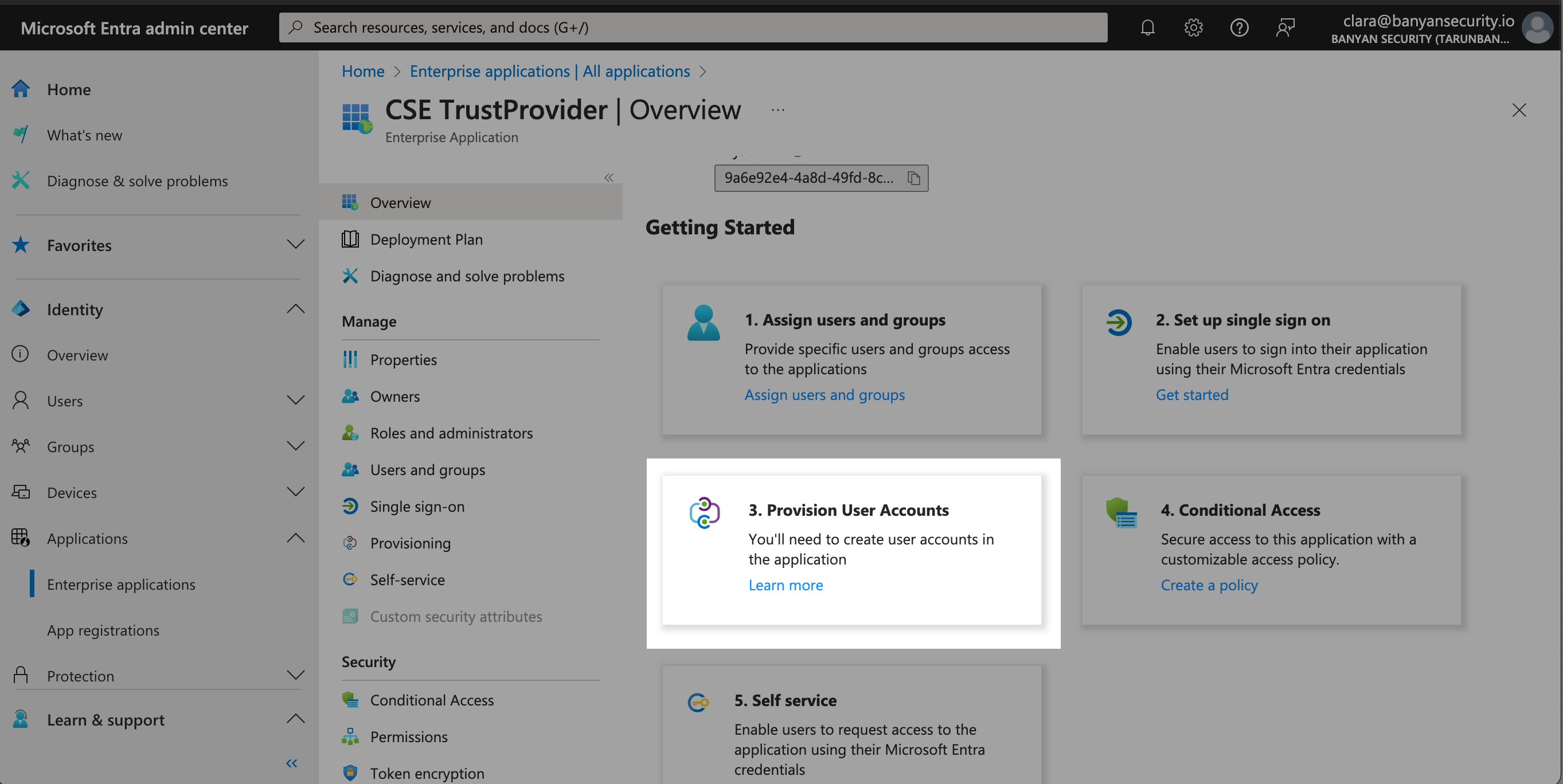Open the user account avatar
The height and width of the screenshot is (784, 1563).
point(1537,28)
